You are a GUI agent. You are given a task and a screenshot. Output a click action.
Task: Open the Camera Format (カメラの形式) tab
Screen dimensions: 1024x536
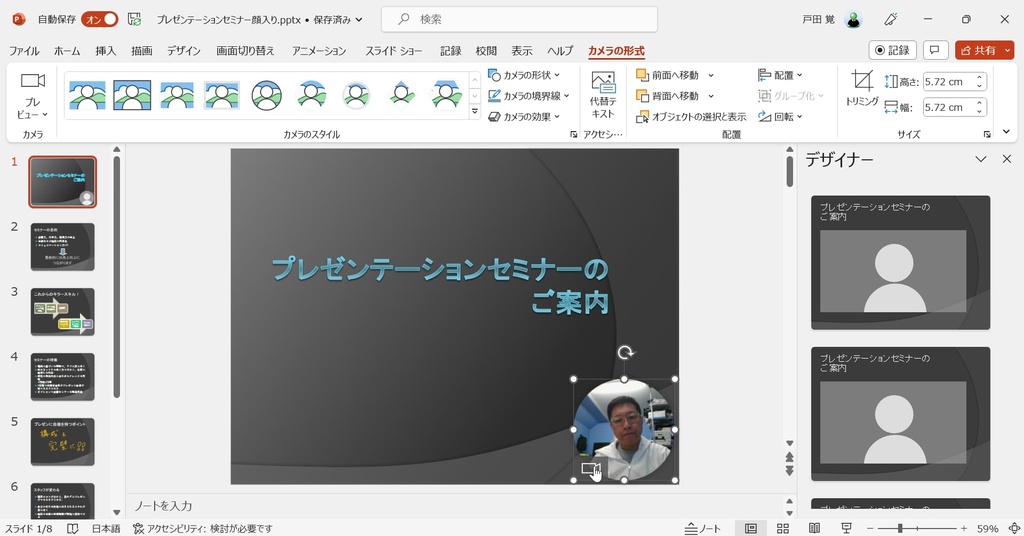click(616, 51)
